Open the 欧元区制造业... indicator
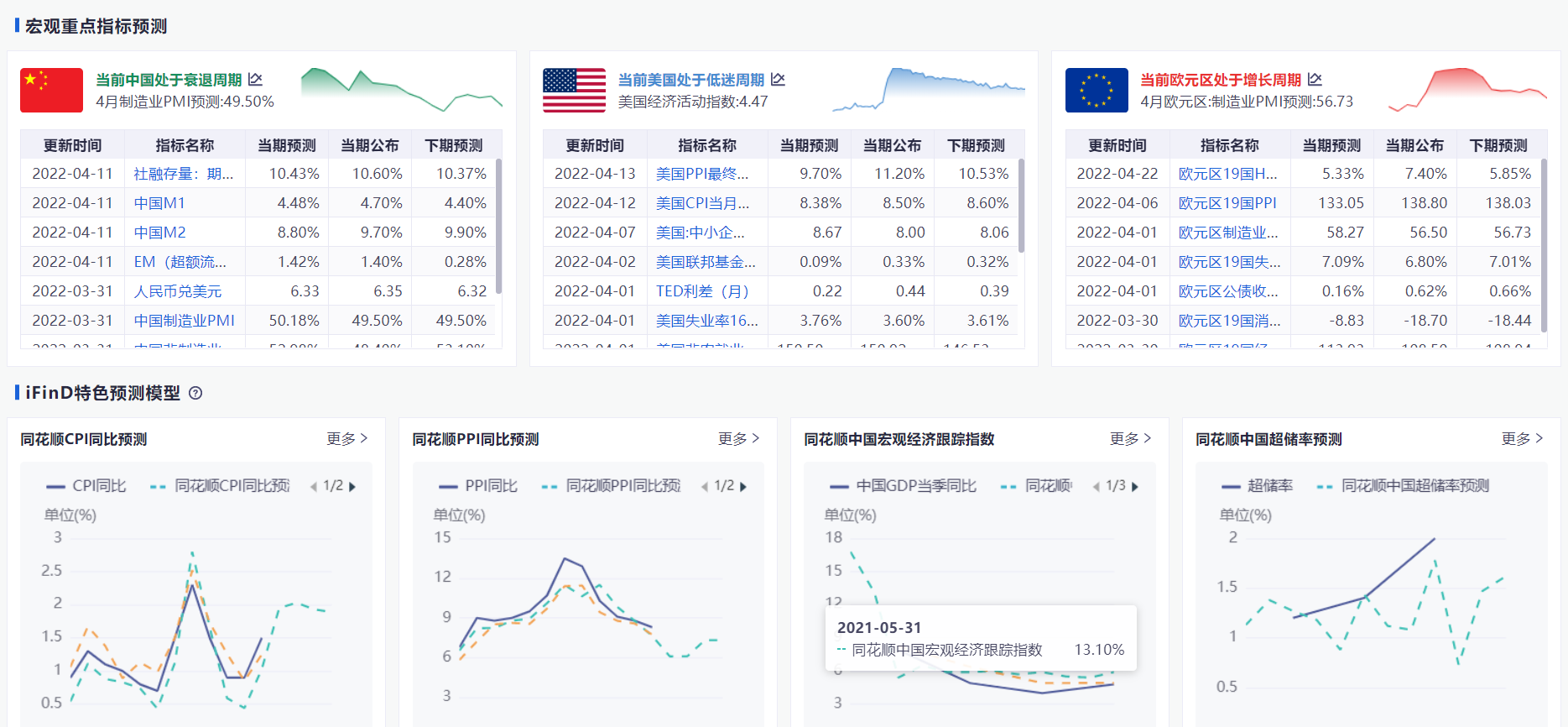 1228,233
